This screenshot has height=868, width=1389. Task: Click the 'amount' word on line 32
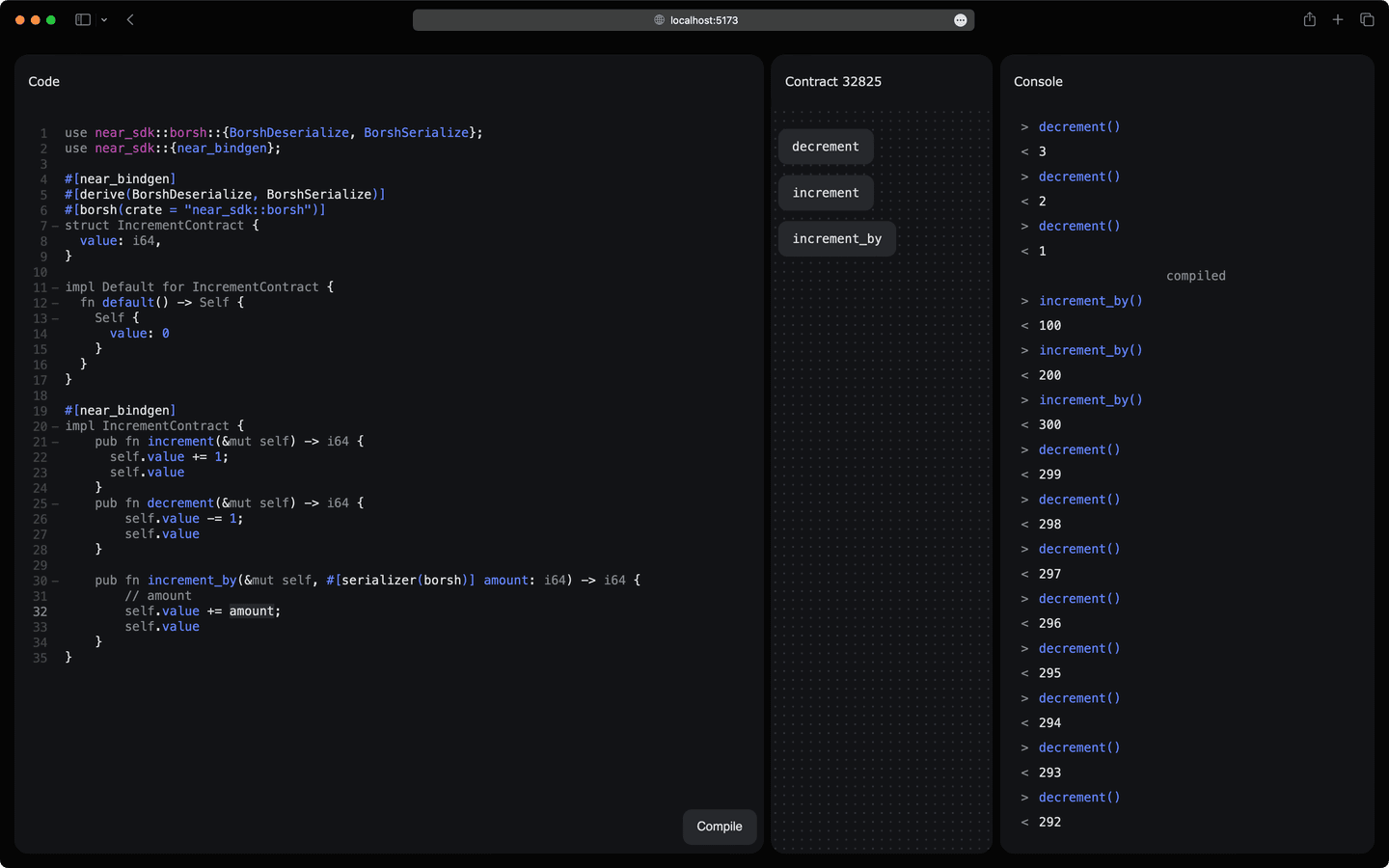point(252,611)
